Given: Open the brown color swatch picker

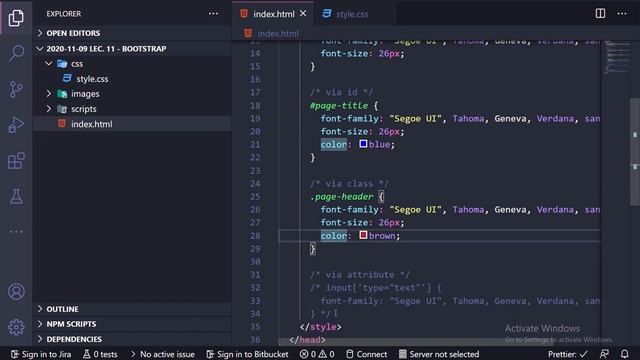Looking at the screenshot, I should [363, 235].
